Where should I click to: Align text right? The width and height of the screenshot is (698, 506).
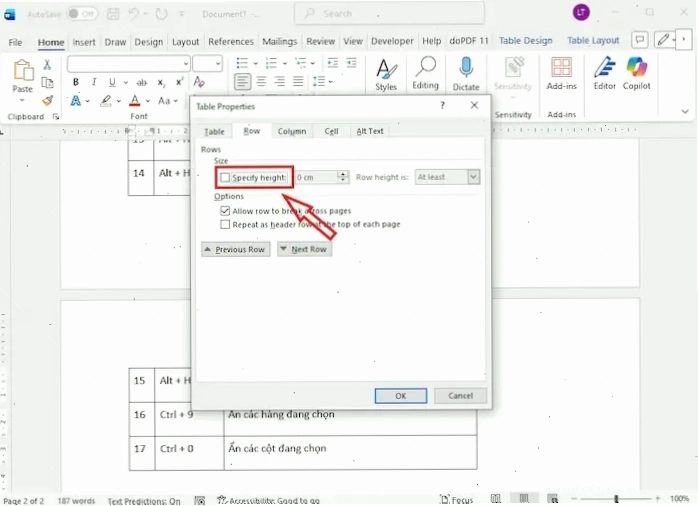pos(280,81)
